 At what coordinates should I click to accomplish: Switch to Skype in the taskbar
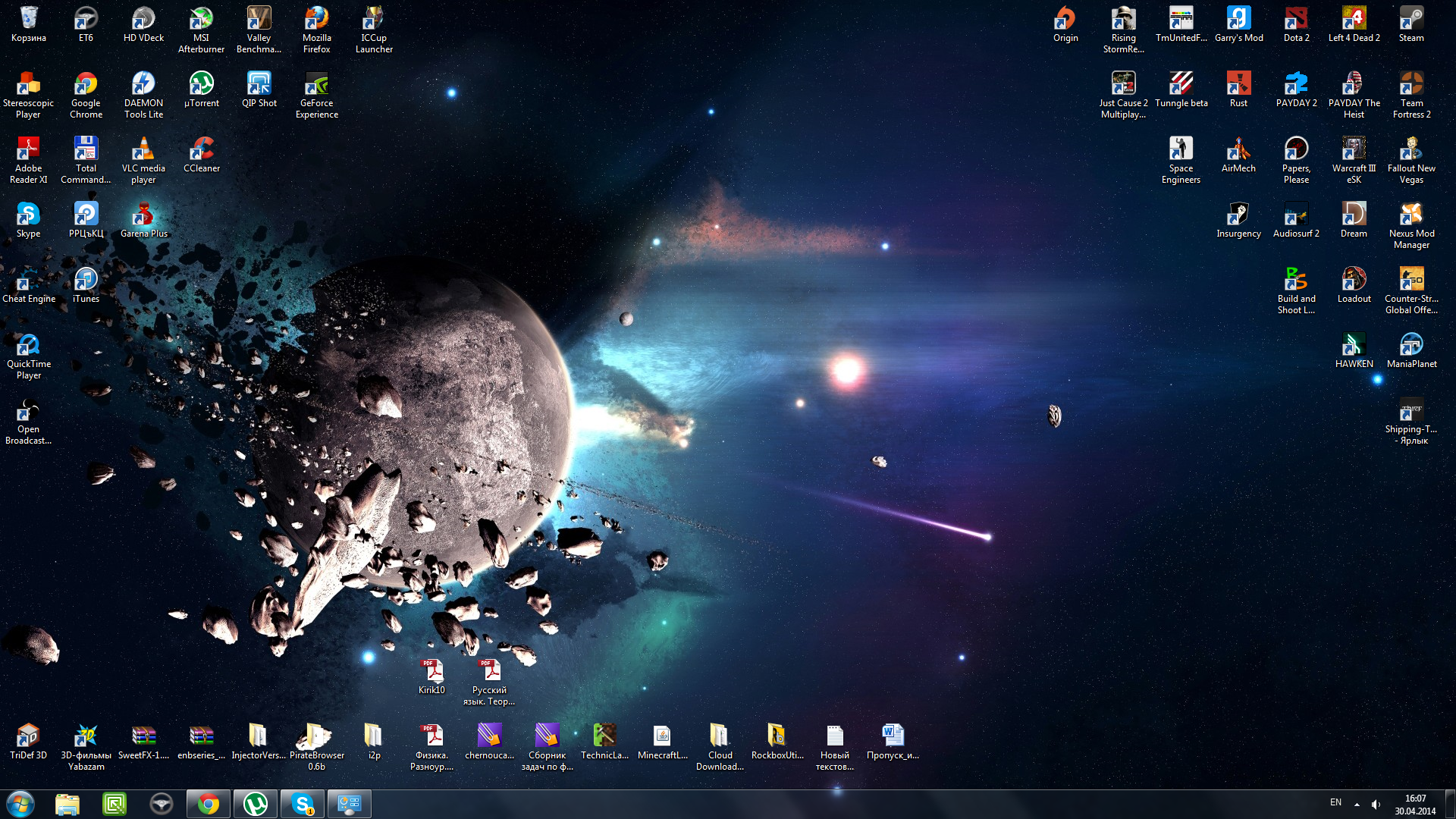302,804
